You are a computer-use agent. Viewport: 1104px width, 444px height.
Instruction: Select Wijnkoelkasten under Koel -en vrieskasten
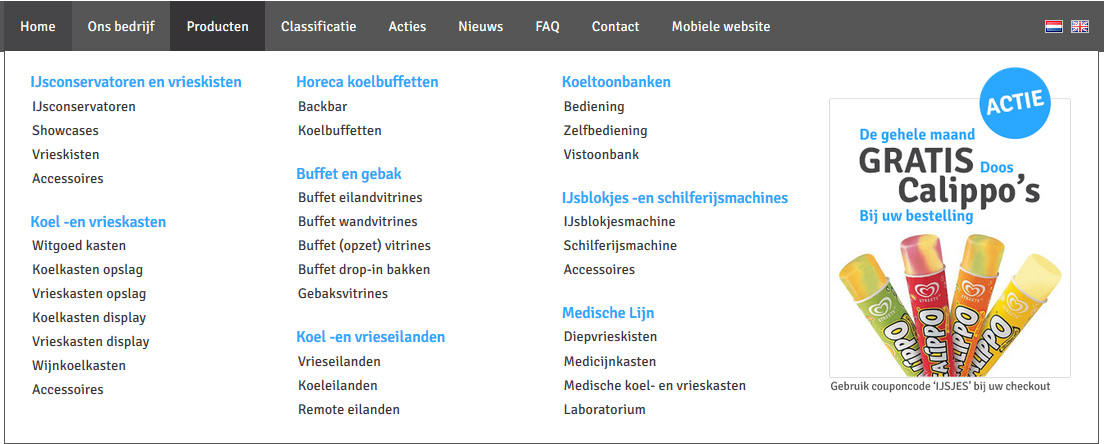[x=79, y=365]
